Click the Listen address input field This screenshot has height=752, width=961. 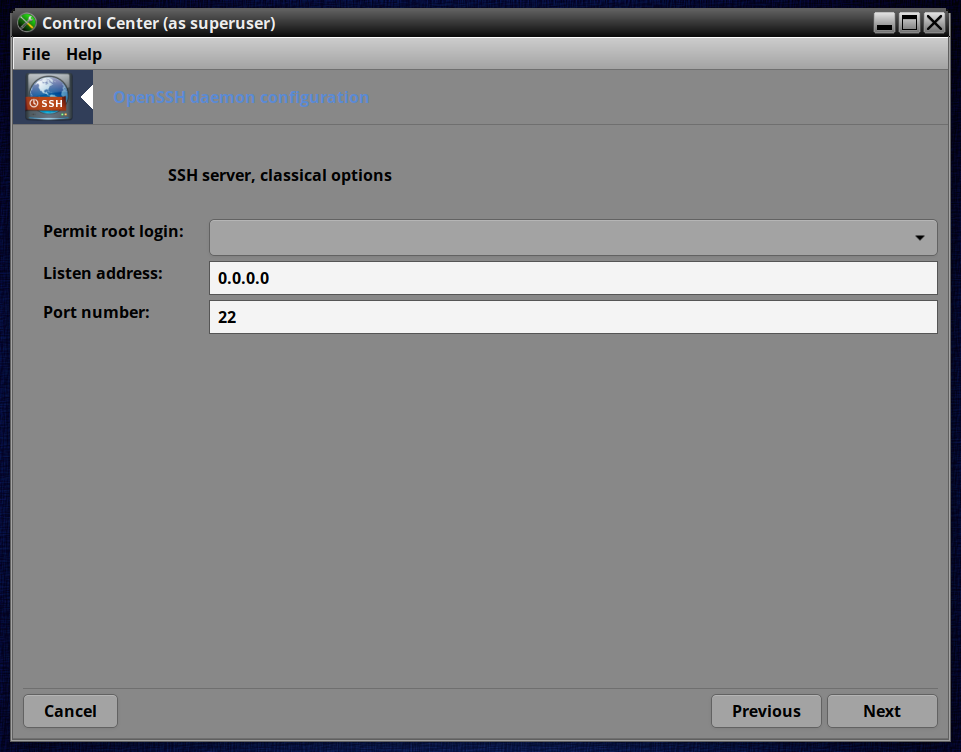tap(573, 278)
